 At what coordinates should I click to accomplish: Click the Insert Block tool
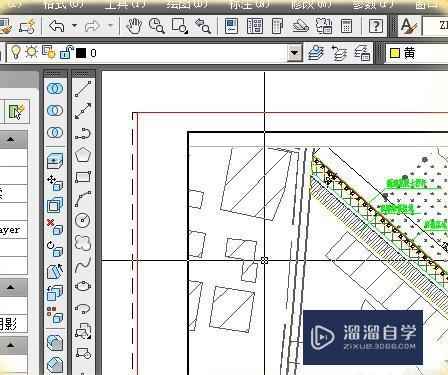click(x=83, y=330)
